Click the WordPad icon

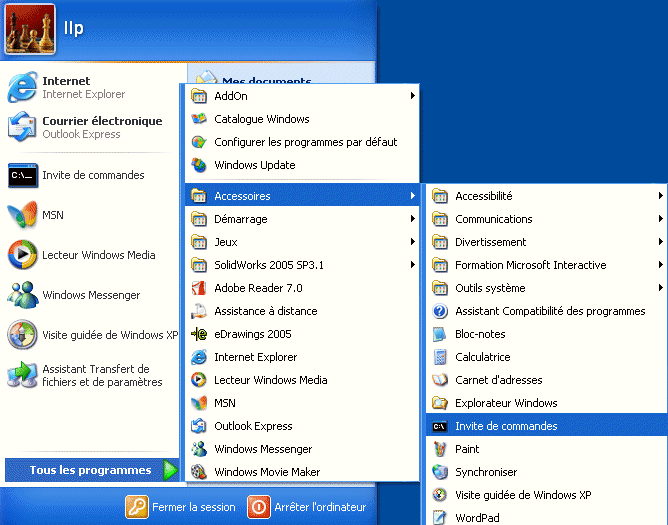(x=439, y=518)
